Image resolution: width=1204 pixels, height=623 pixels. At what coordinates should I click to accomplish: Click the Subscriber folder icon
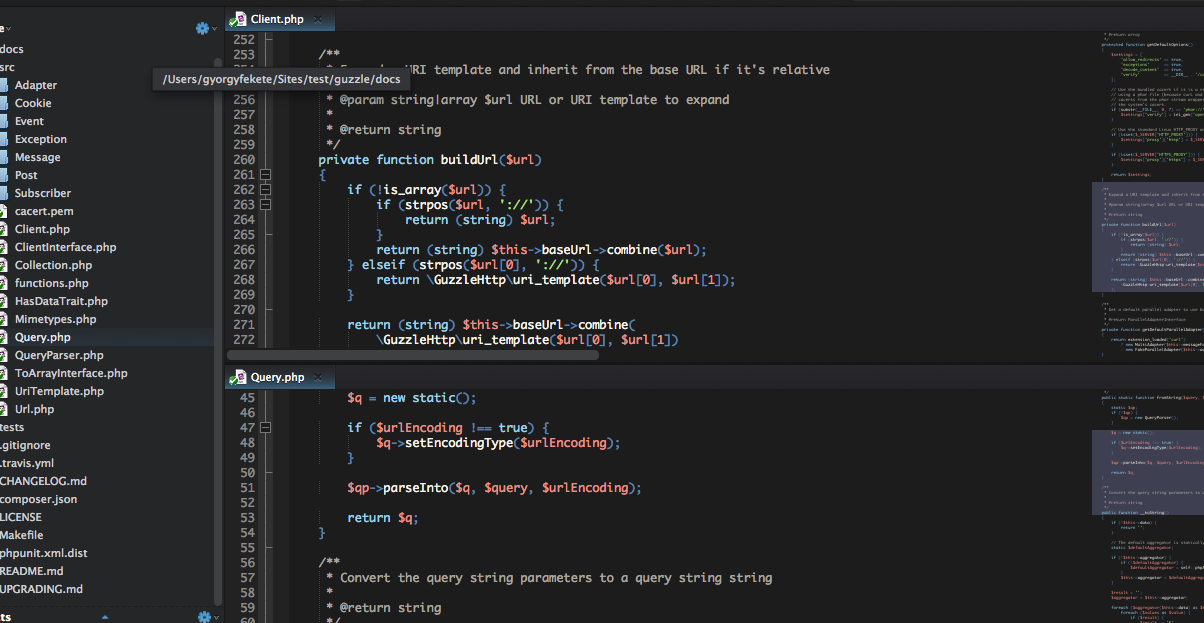click(5, 193)
